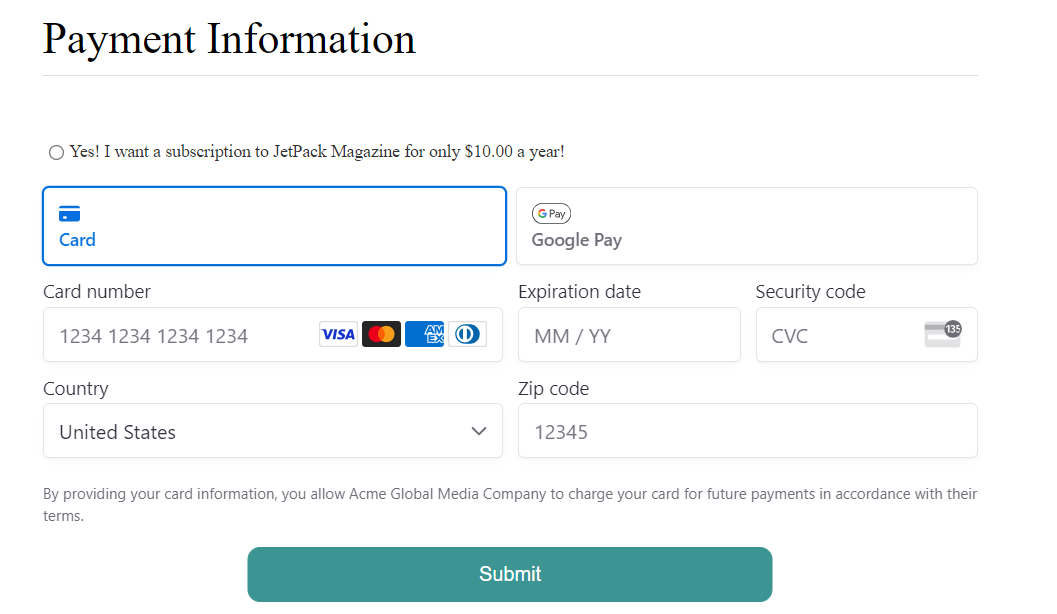1057x614 pixels.
Task: Choose the Google Pay payment tab
Action: coord(746,226)
